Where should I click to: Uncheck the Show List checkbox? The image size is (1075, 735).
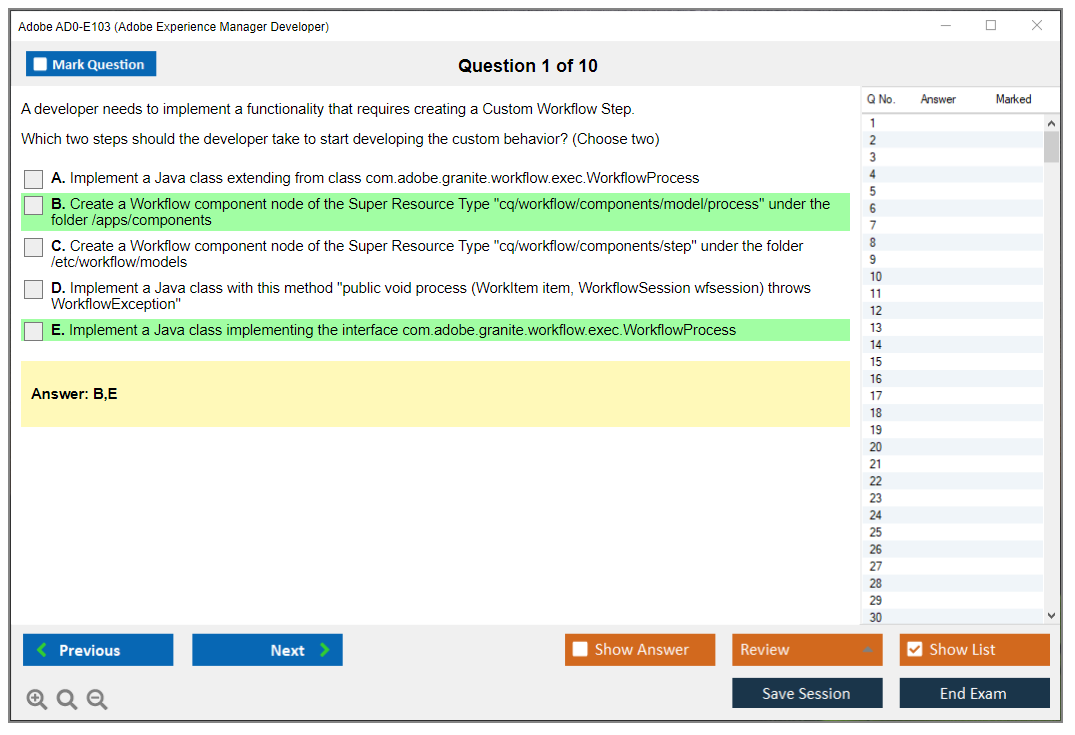(x=914, y=650)
